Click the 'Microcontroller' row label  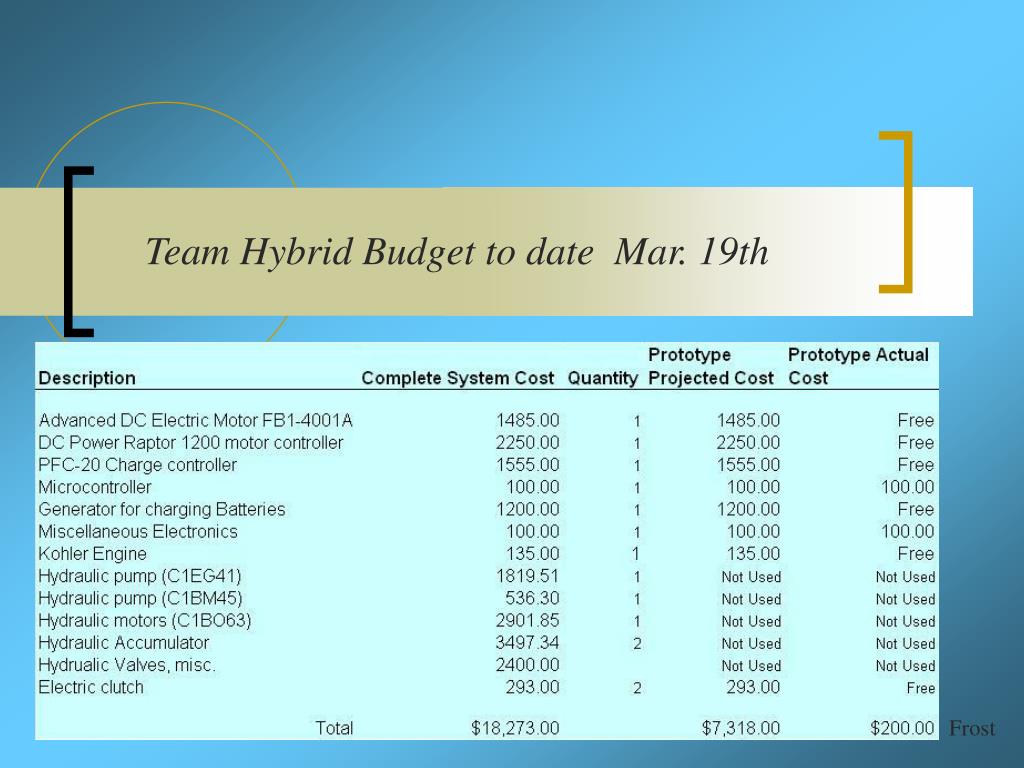(95, 487)
